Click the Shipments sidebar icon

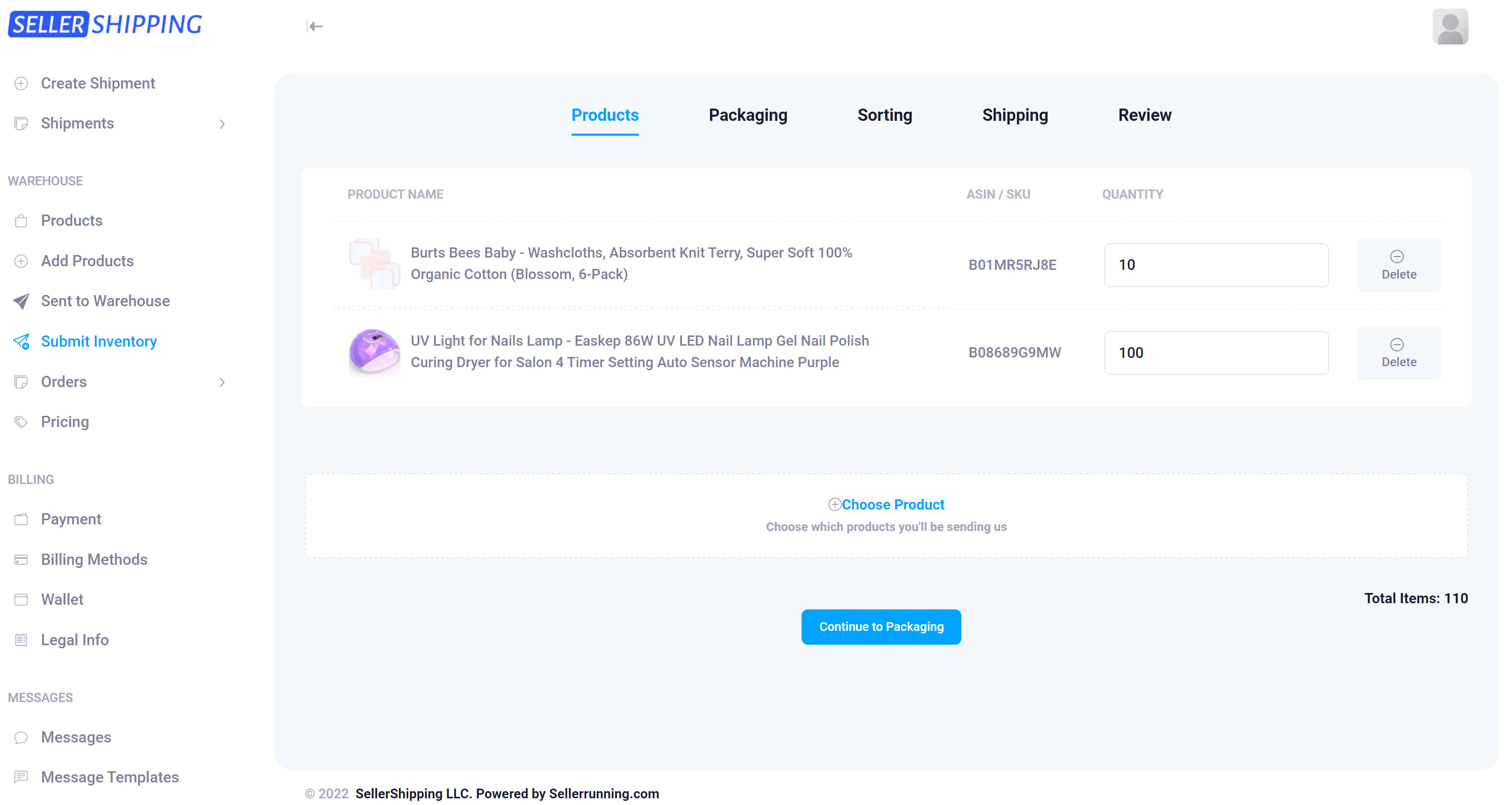[21, 123]
